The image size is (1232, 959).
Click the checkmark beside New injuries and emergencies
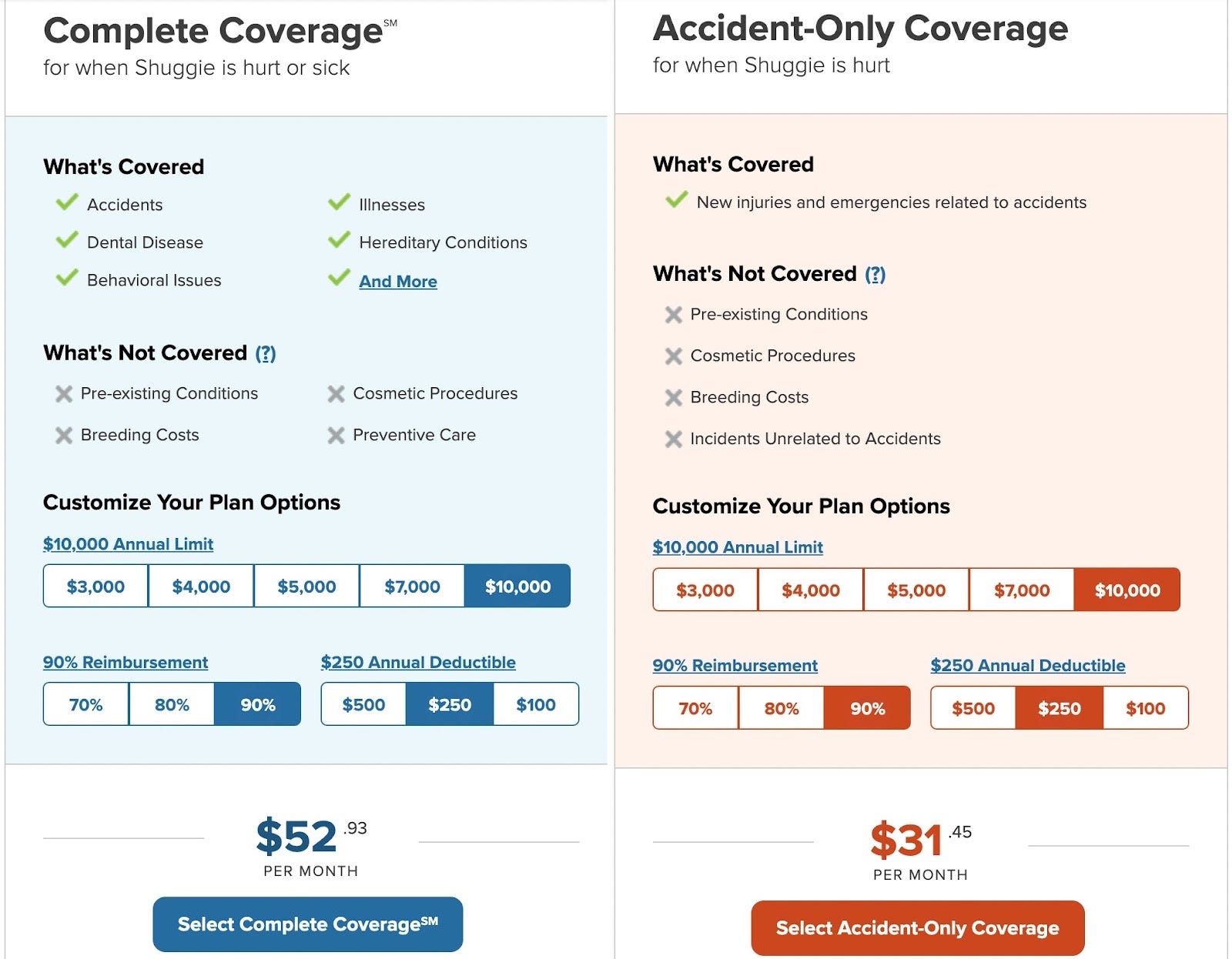(677, 201)
